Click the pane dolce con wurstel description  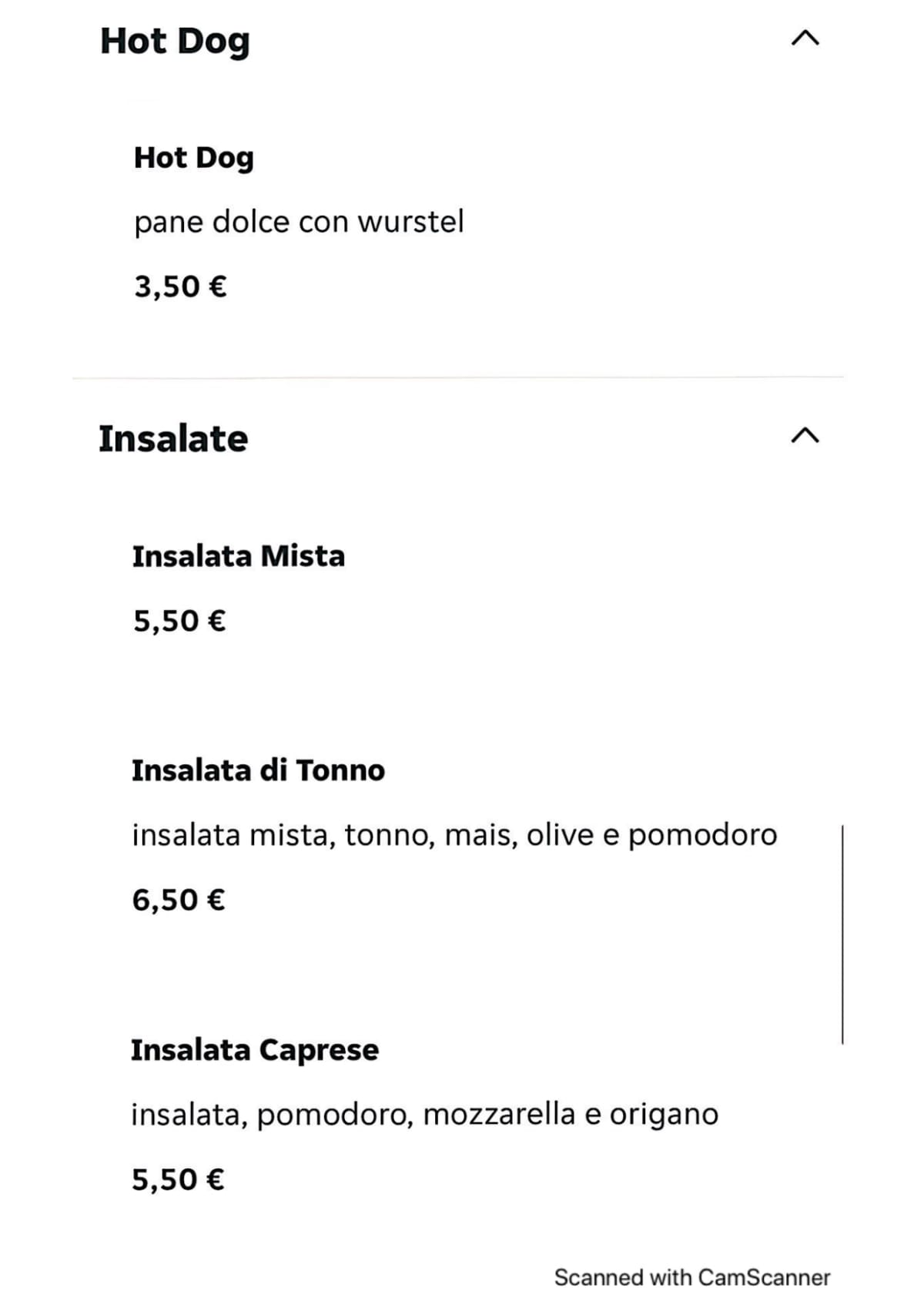(299, 222)
